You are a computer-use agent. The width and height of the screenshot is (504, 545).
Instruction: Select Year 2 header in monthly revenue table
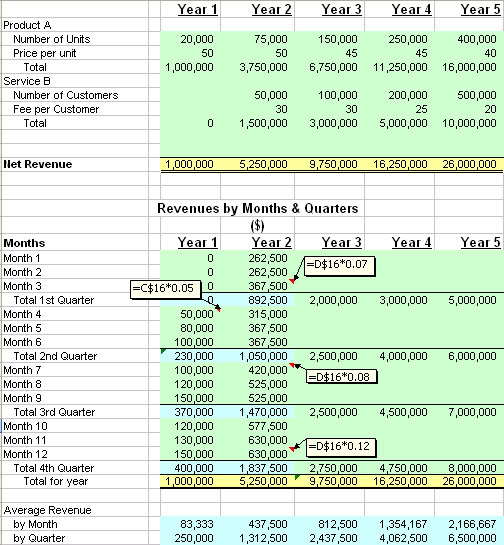click(271, 242)
